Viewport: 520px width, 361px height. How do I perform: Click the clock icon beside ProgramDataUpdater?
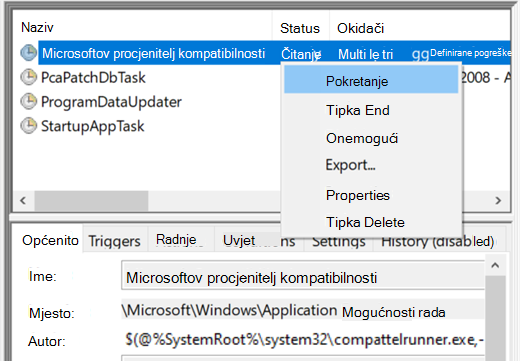pos(29,102)
